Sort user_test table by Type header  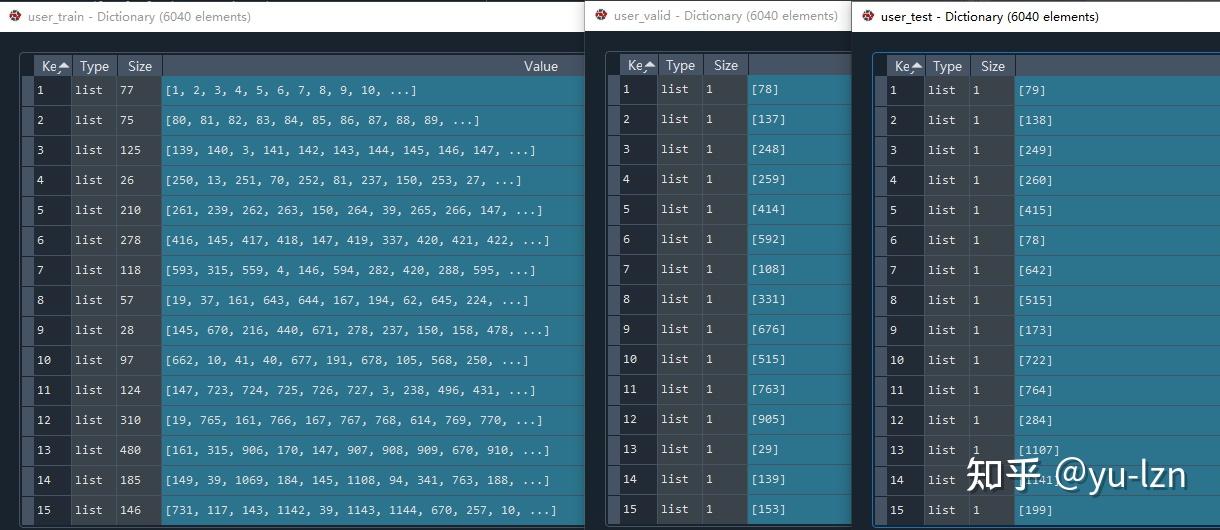coord(947,66)
